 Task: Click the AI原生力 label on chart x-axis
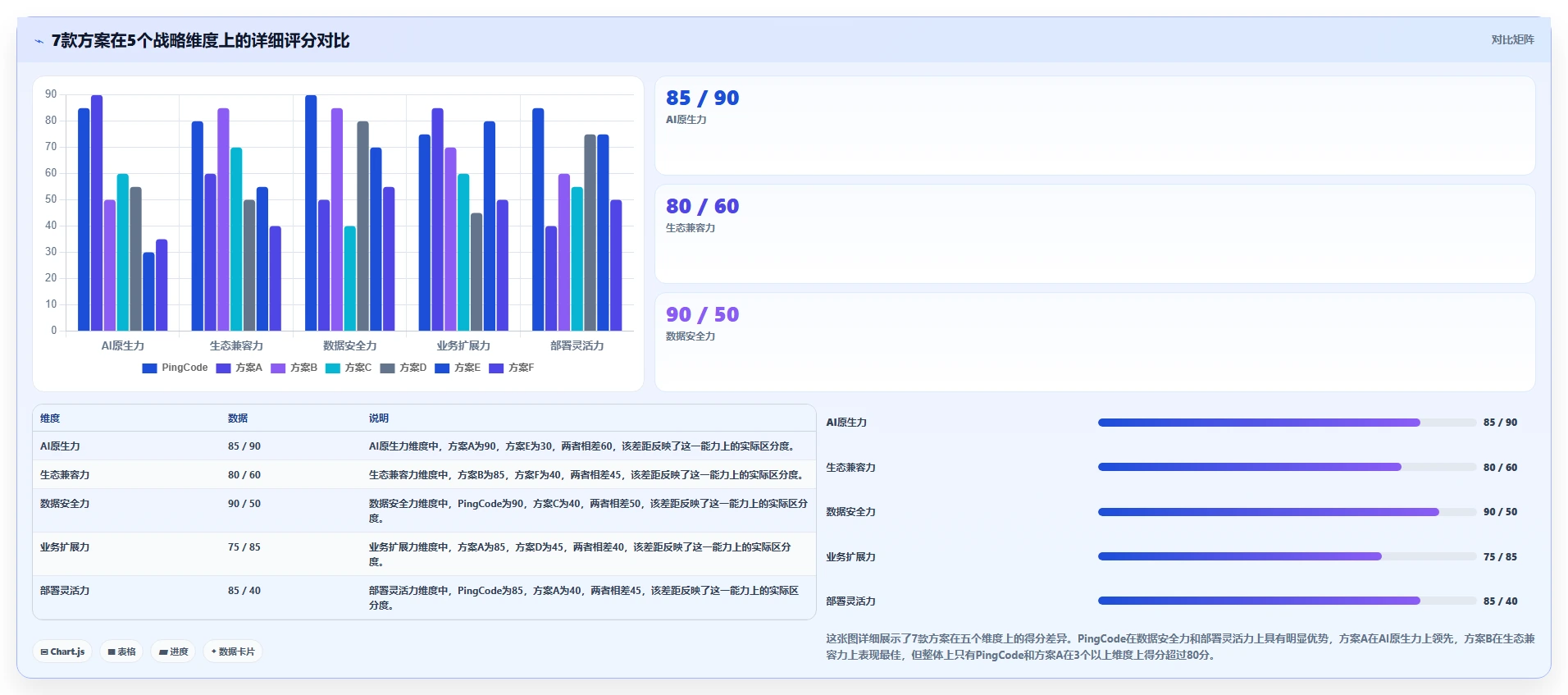click(x=123, y=345)
